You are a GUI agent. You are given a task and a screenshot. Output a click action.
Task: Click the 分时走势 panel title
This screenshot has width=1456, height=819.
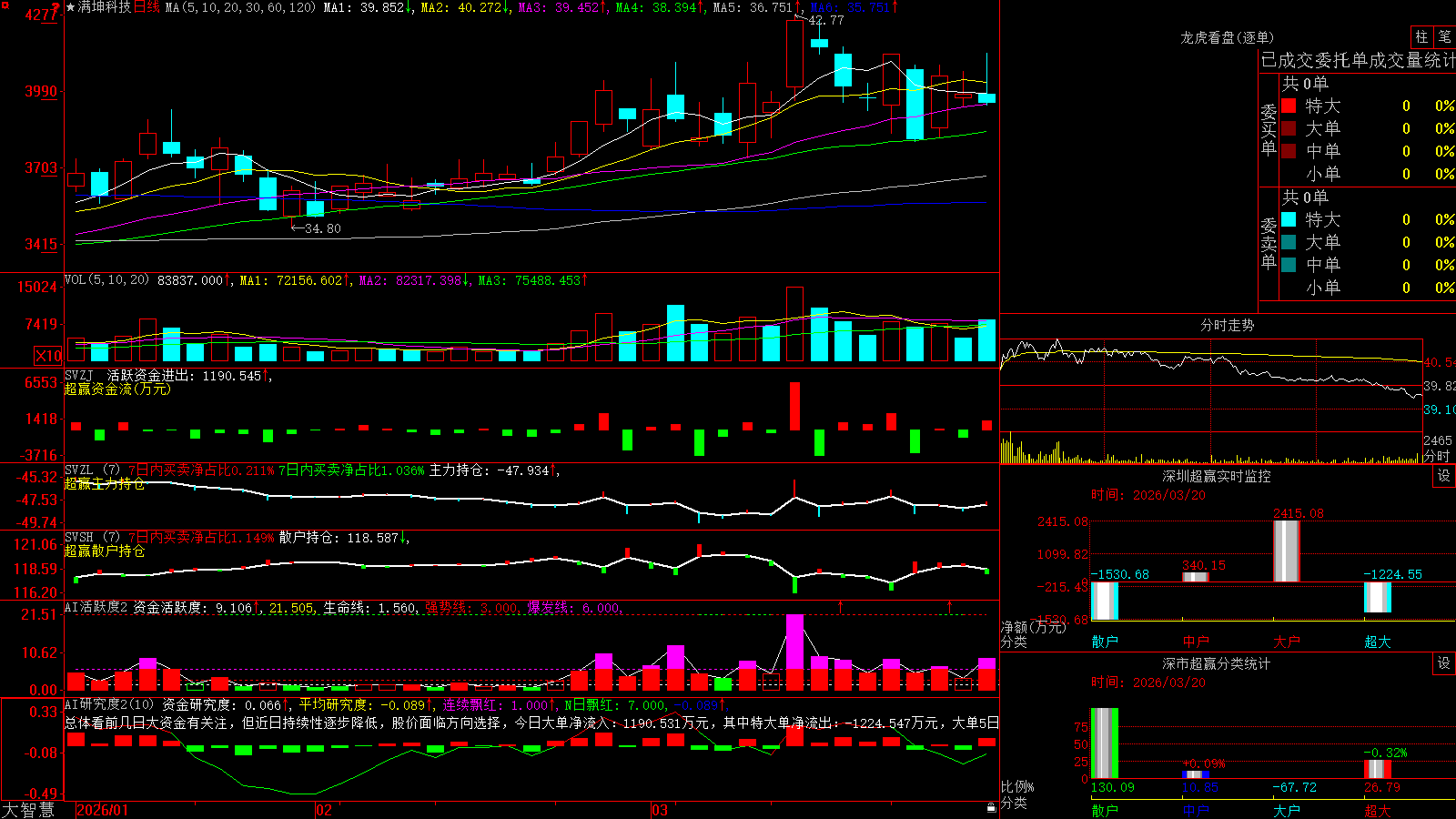click(1227, 325)
